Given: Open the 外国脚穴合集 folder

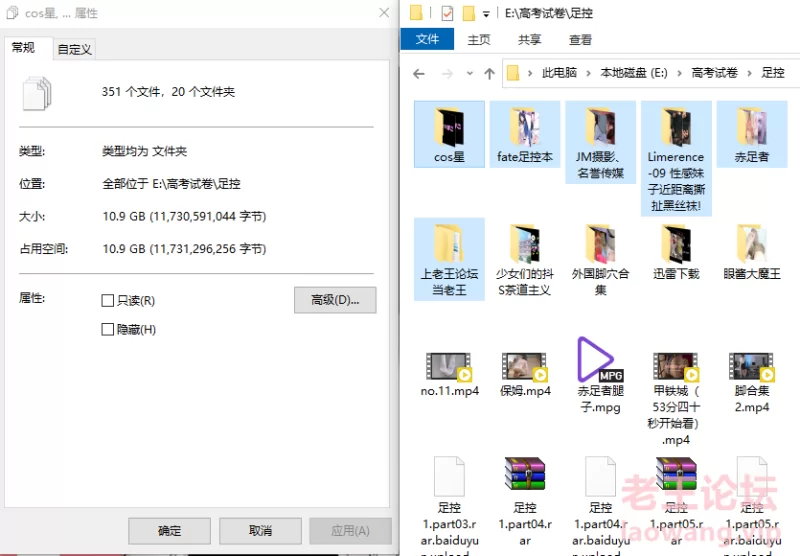Looking at the screenshot, I should click(601, 259).
